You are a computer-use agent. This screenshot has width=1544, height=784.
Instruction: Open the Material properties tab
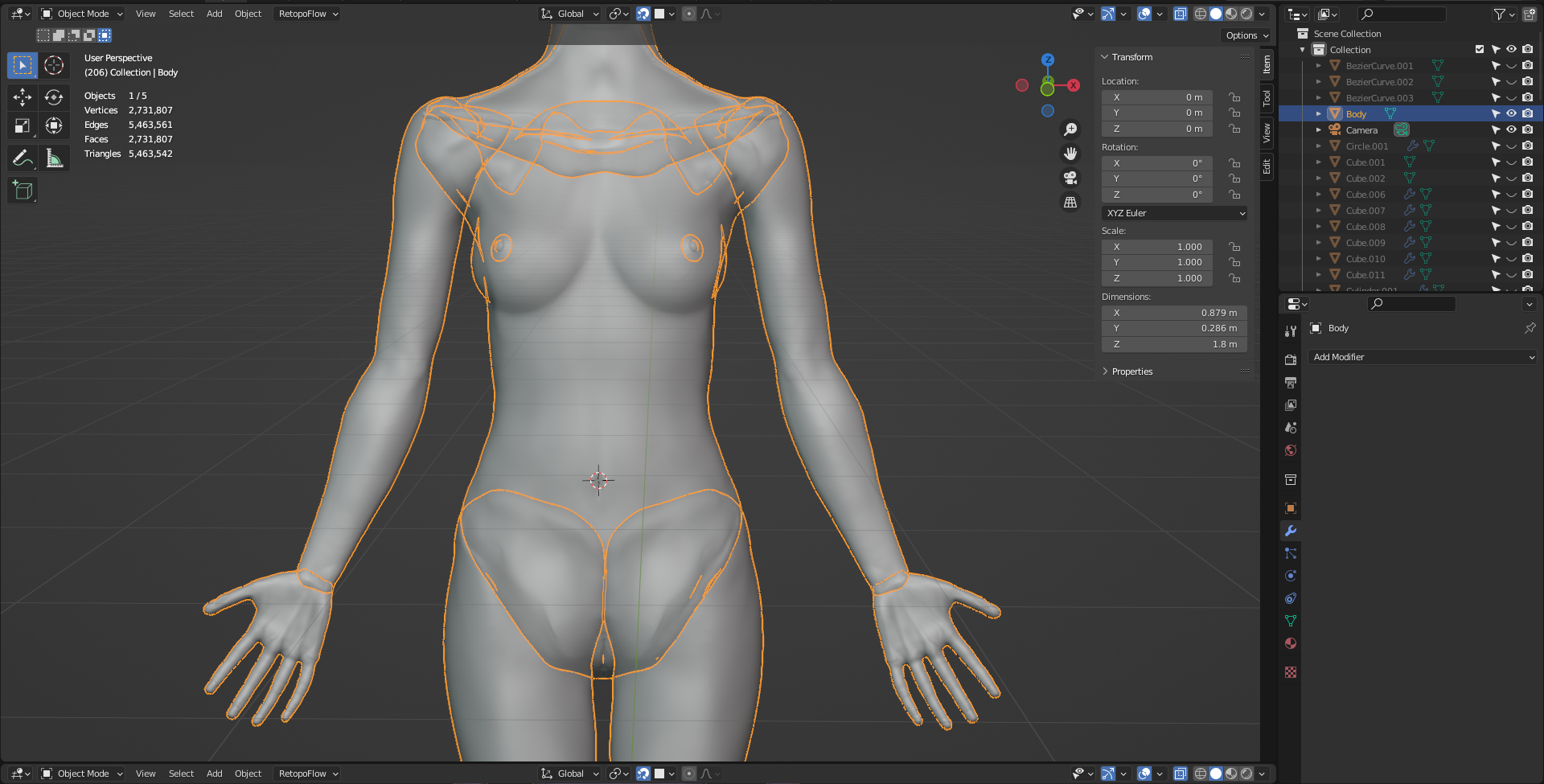click(x=1291, y=643)
